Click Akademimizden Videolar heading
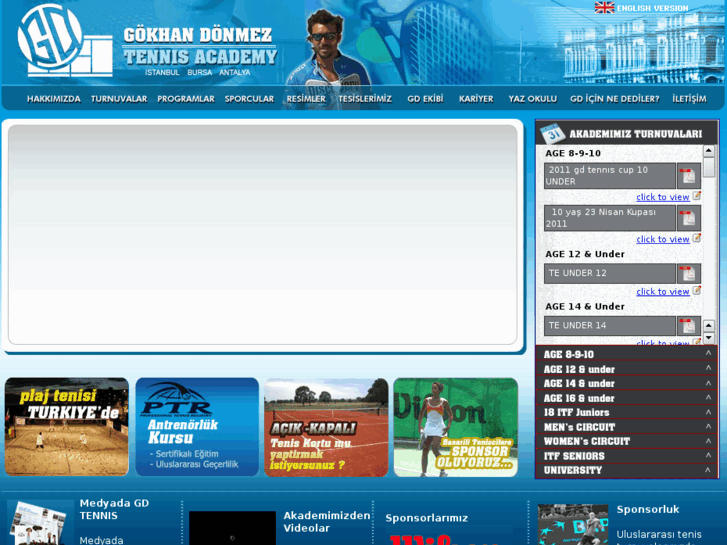727x545 pixels. tap(327, 522)
